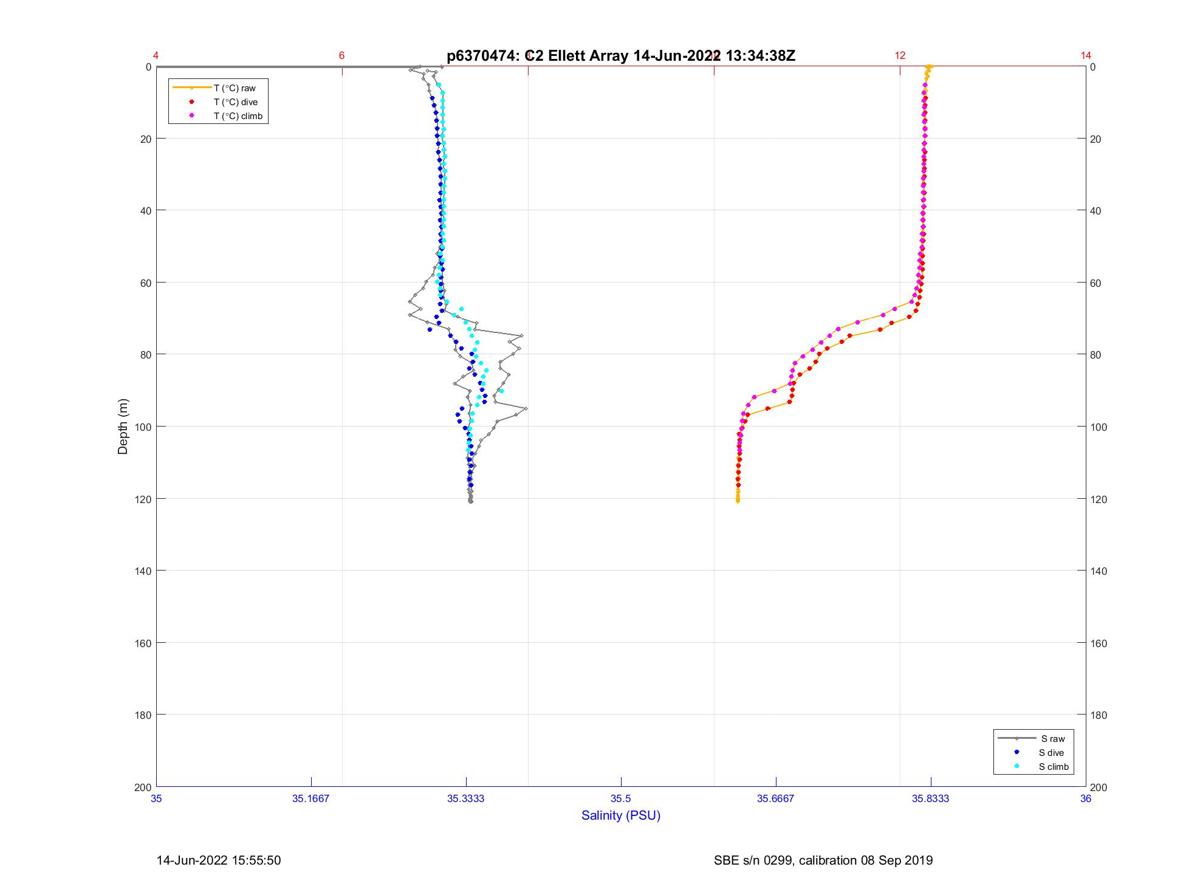The height and width of the screenshot is (885, 1200).
Task: Click depth tick 200 on left axis
Action: 142,787
